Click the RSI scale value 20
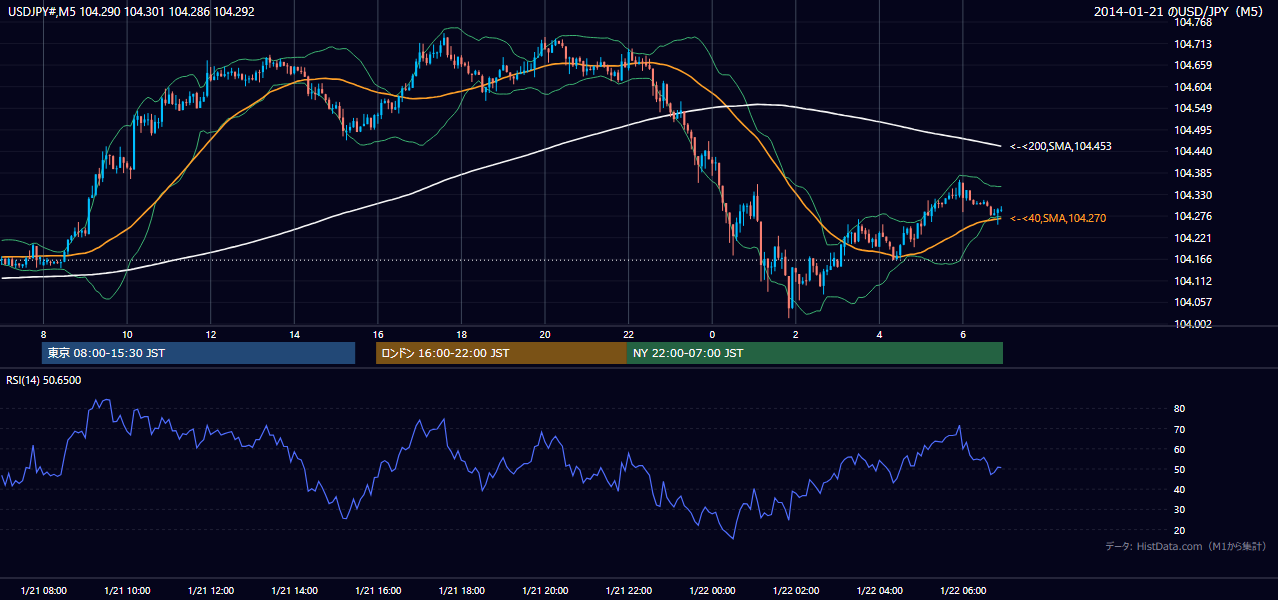 coord(1180,530)
